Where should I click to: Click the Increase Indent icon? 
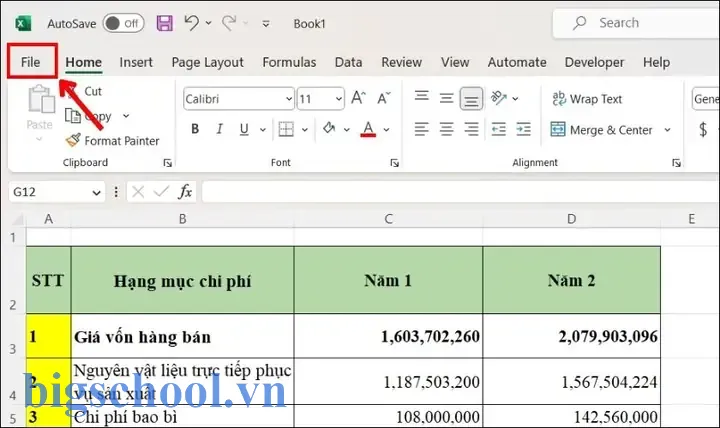pos(523,130)
